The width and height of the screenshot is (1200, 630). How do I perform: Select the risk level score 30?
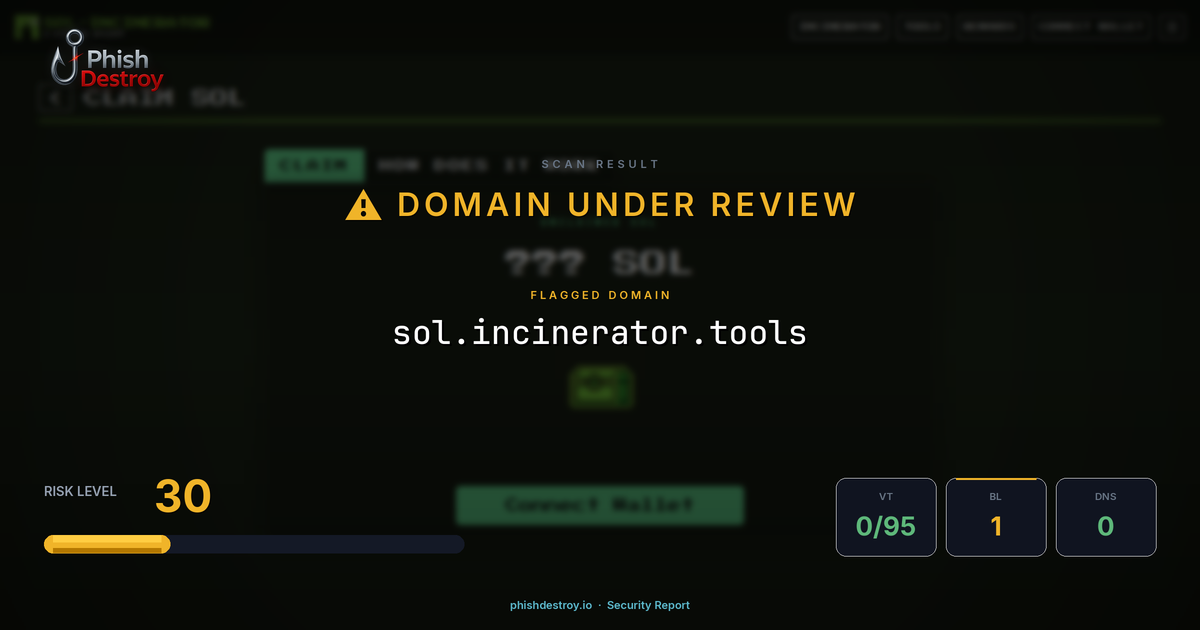click(181, 496)
